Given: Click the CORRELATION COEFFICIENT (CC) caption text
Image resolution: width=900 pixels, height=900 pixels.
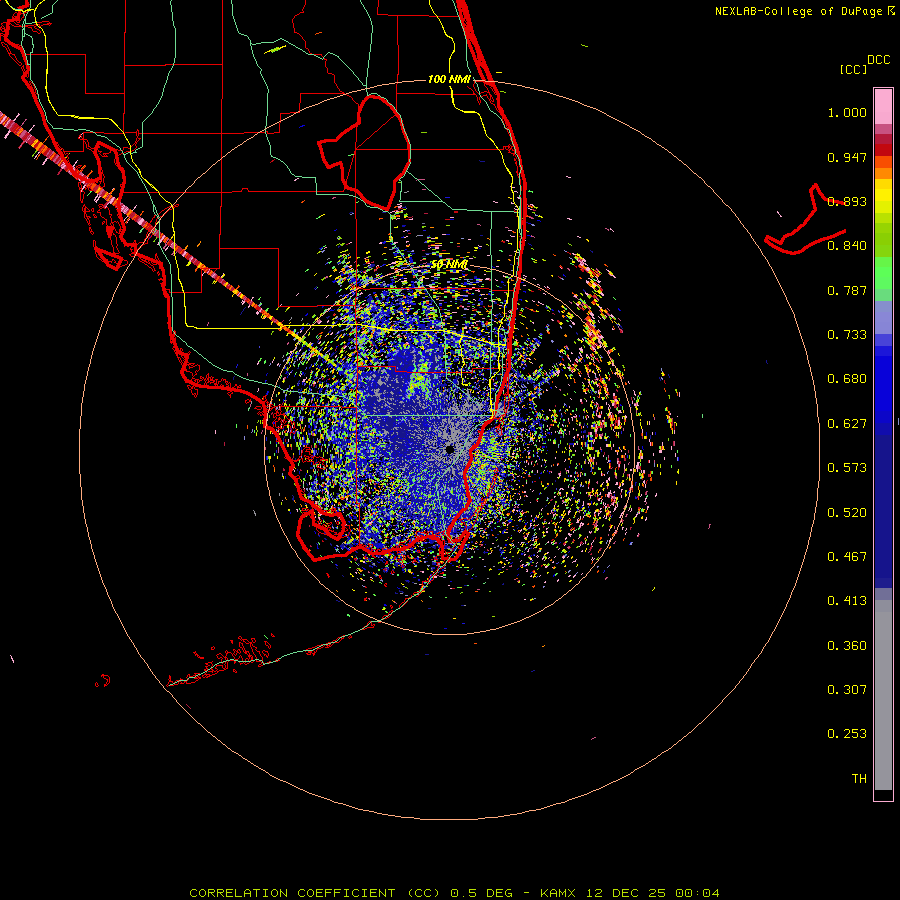Looking at the screenshot, I should click(x=315, y=893).
